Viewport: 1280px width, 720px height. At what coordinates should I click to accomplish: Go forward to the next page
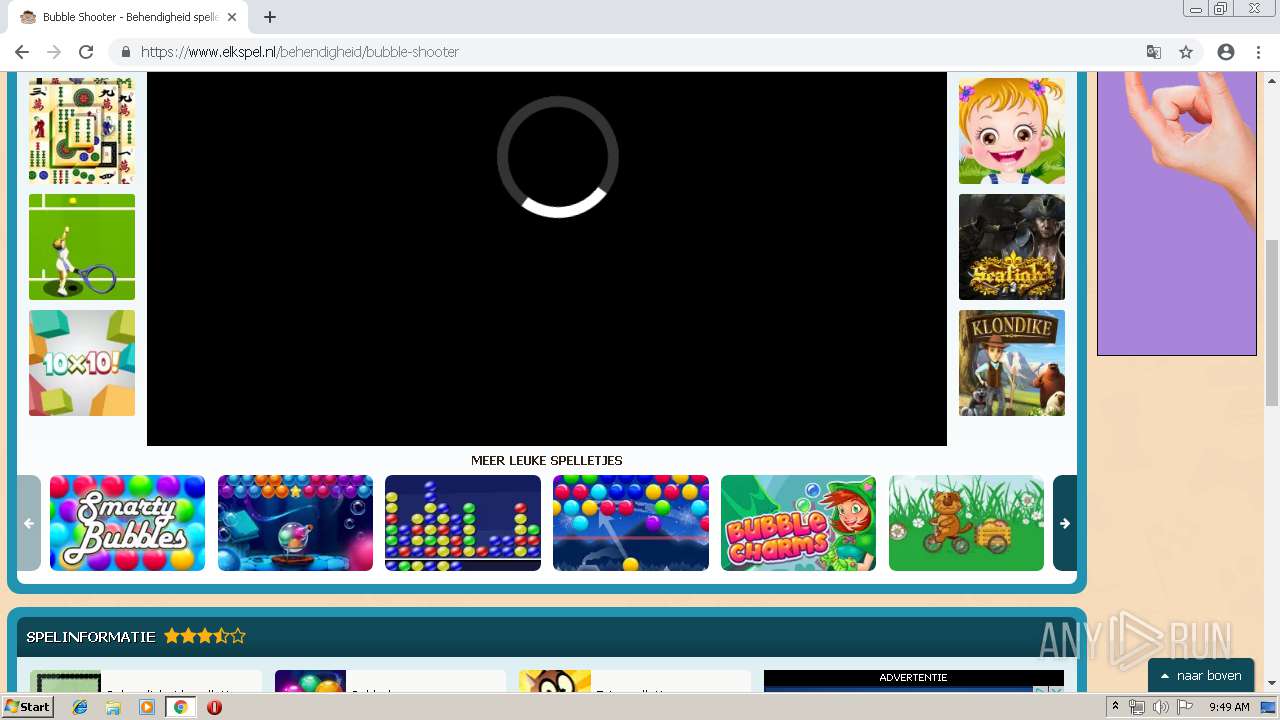pyautogui.click(x=54, y=52)
